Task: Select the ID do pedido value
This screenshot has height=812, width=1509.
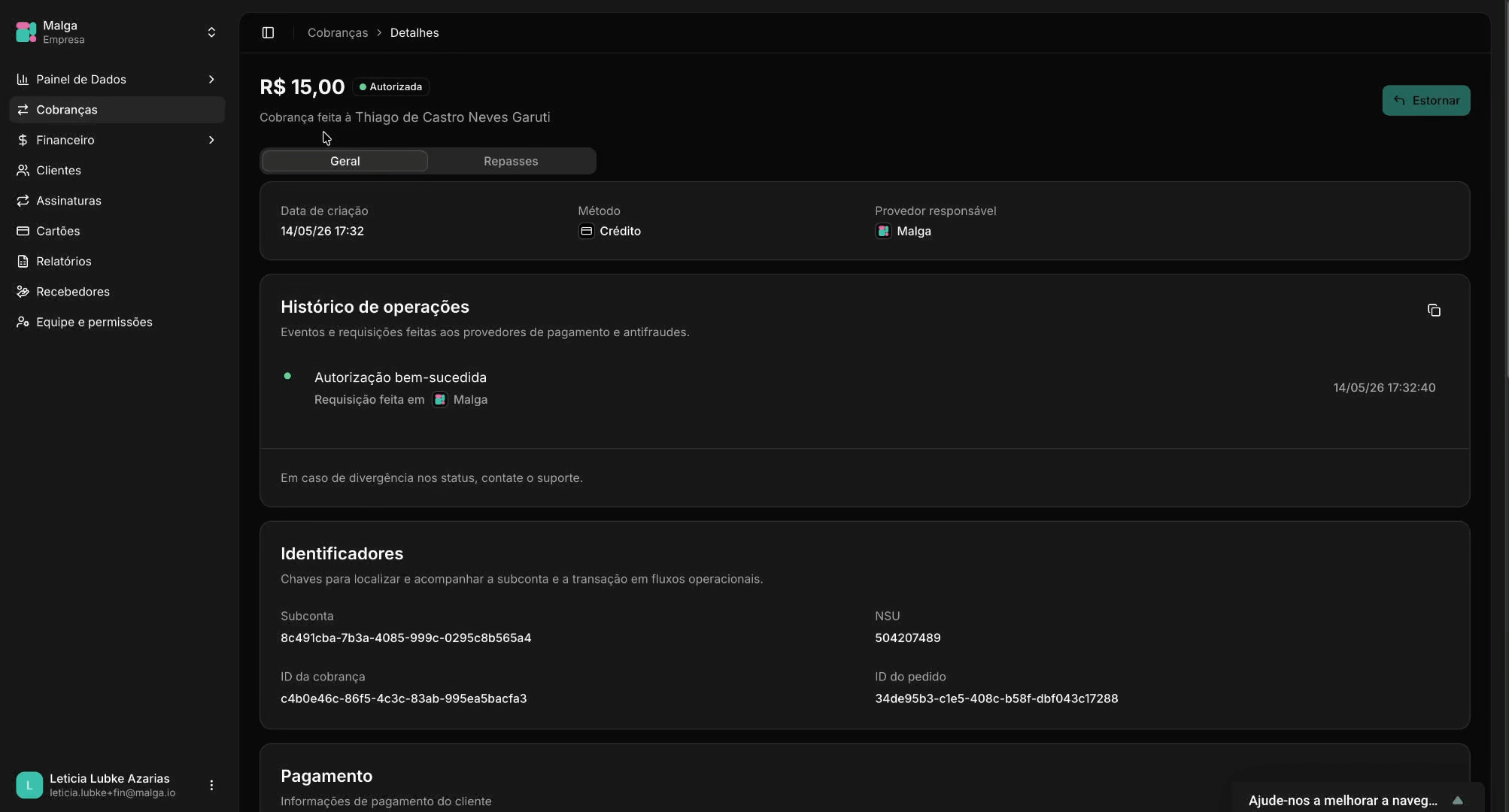Action: pyautogui.click(x=996, y=698)
